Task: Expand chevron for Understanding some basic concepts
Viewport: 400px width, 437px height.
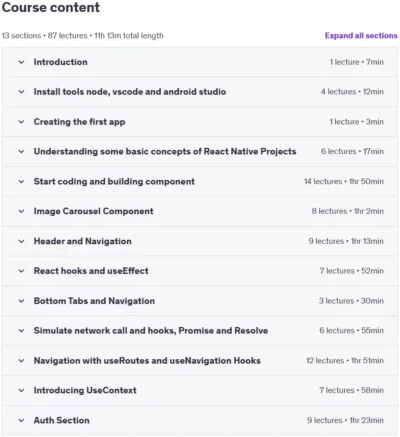Action: [21, 151]
